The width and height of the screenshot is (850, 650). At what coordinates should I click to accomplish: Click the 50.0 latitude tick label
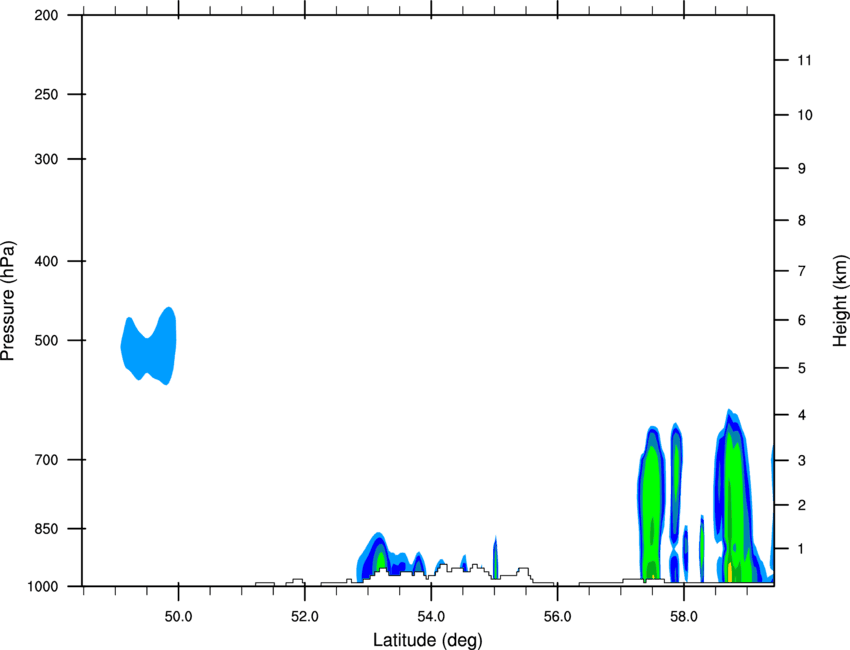point(178,617)
